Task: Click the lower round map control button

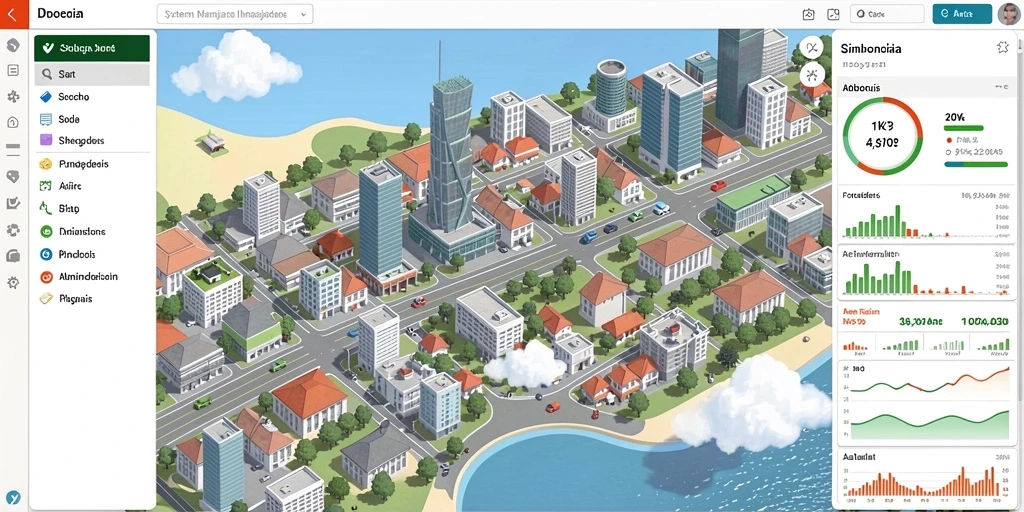Action: (812, 74)
